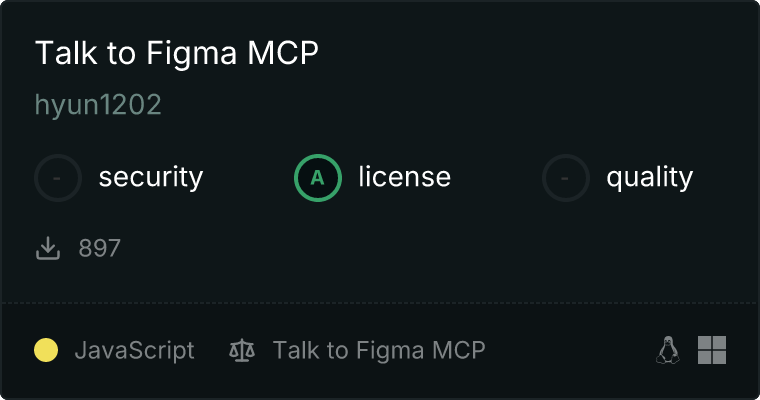The height and width of the screenshot is (400, 760).
Task: Open the Talk to Figma MCP title
Action: [x=177, y=54]
